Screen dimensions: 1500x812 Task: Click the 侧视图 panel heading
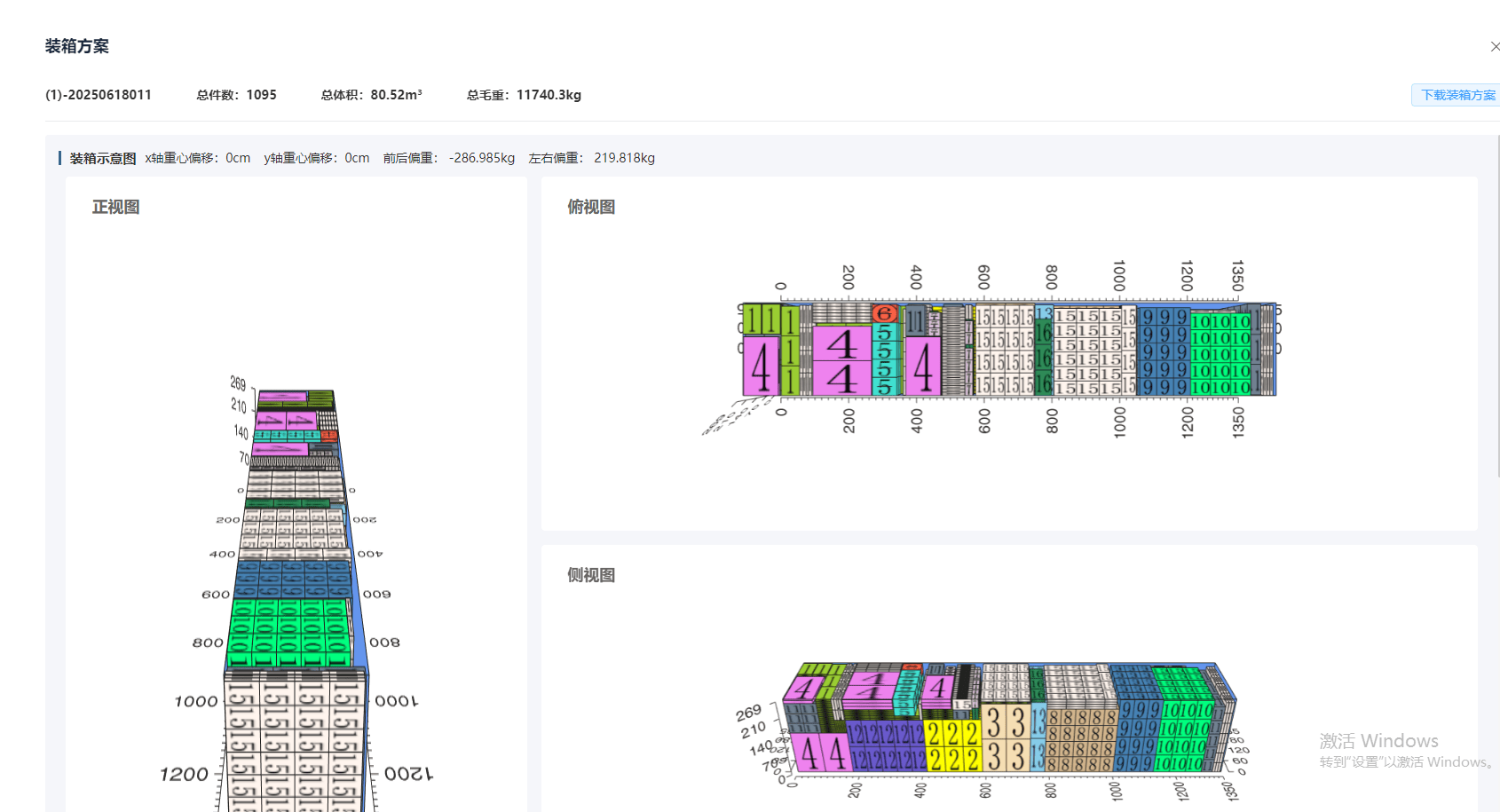(591, 575)
